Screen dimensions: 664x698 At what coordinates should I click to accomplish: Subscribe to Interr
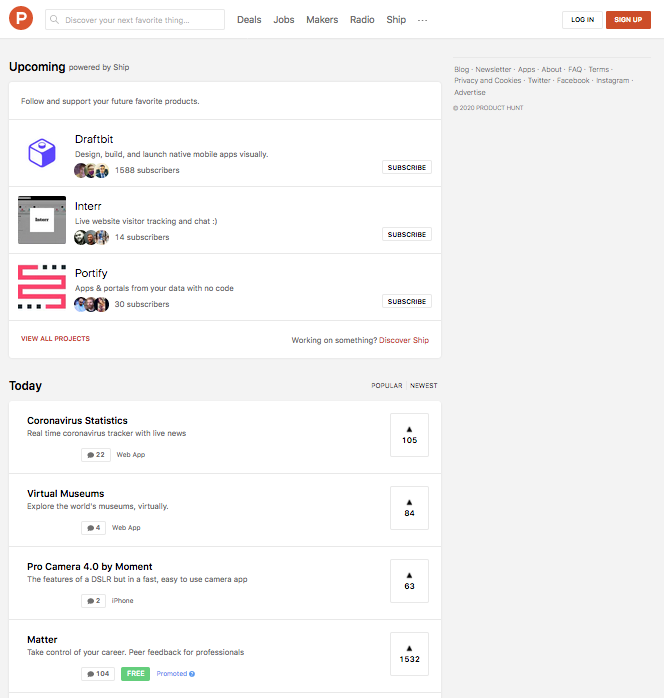pyautogui.click(x=407, y=234)
